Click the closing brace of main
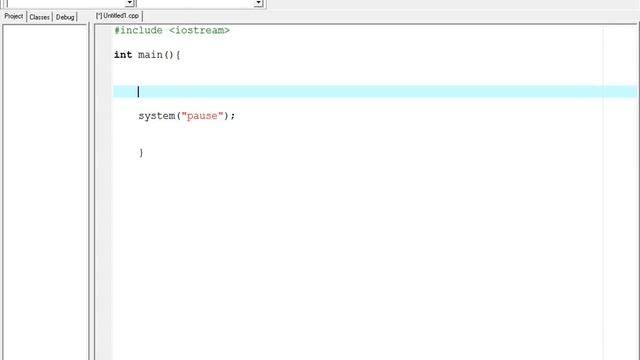Image resolution: width=640 pixels, height=360 pixels. [141, 153]
